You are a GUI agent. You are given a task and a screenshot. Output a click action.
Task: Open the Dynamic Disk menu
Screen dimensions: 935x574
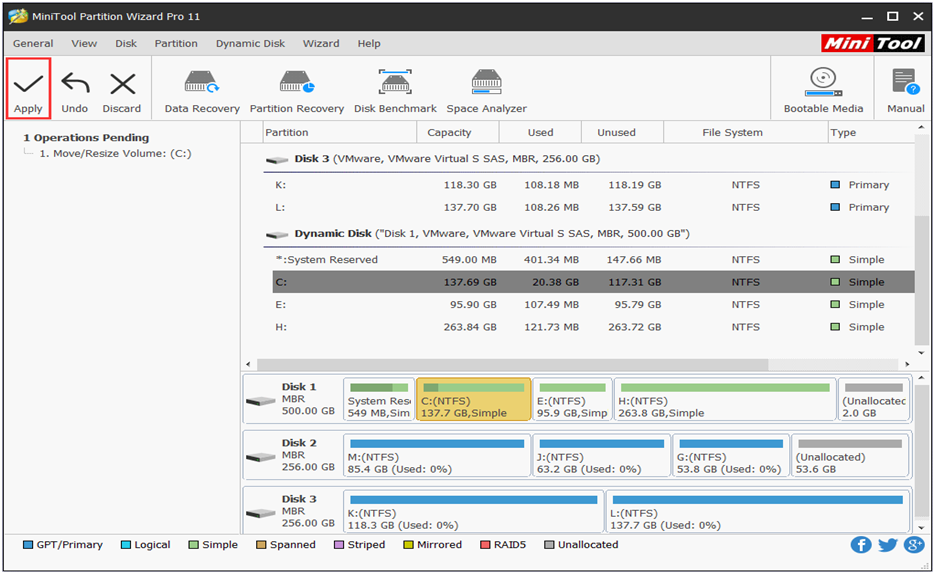click(250, 44)
